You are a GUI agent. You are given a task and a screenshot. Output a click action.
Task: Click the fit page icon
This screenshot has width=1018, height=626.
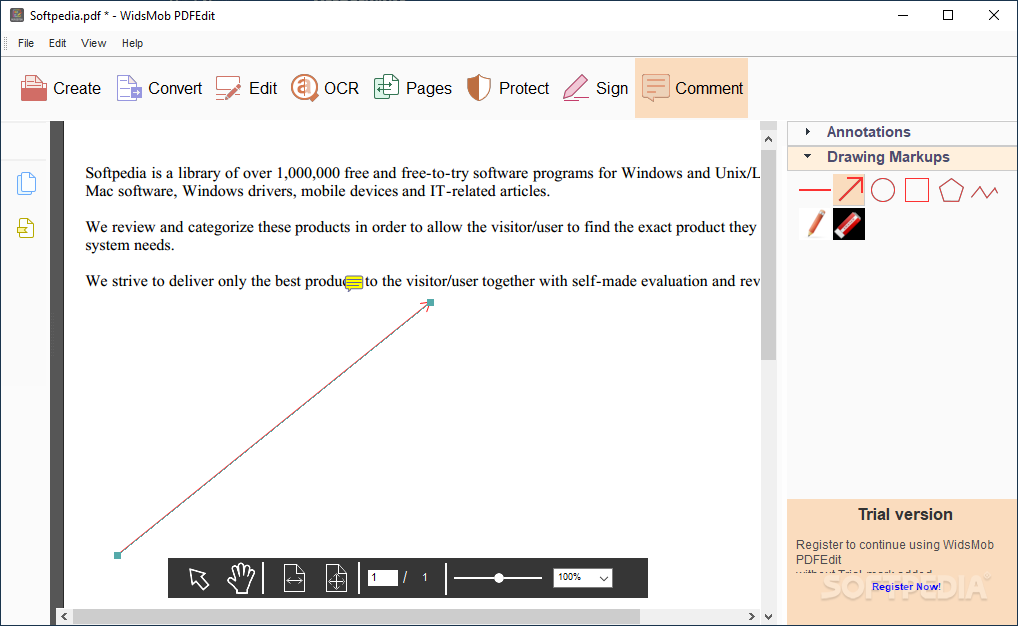pos(336,578)
